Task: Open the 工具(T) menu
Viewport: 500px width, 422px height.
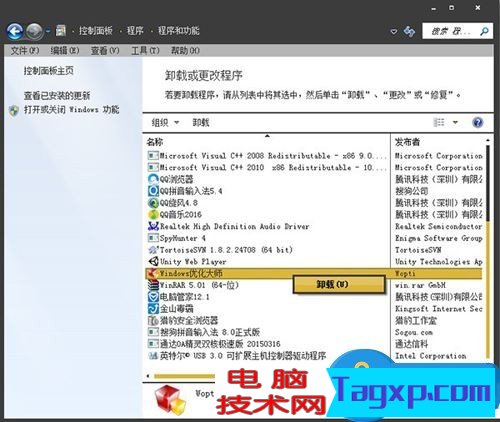Action: pos(145,51)
